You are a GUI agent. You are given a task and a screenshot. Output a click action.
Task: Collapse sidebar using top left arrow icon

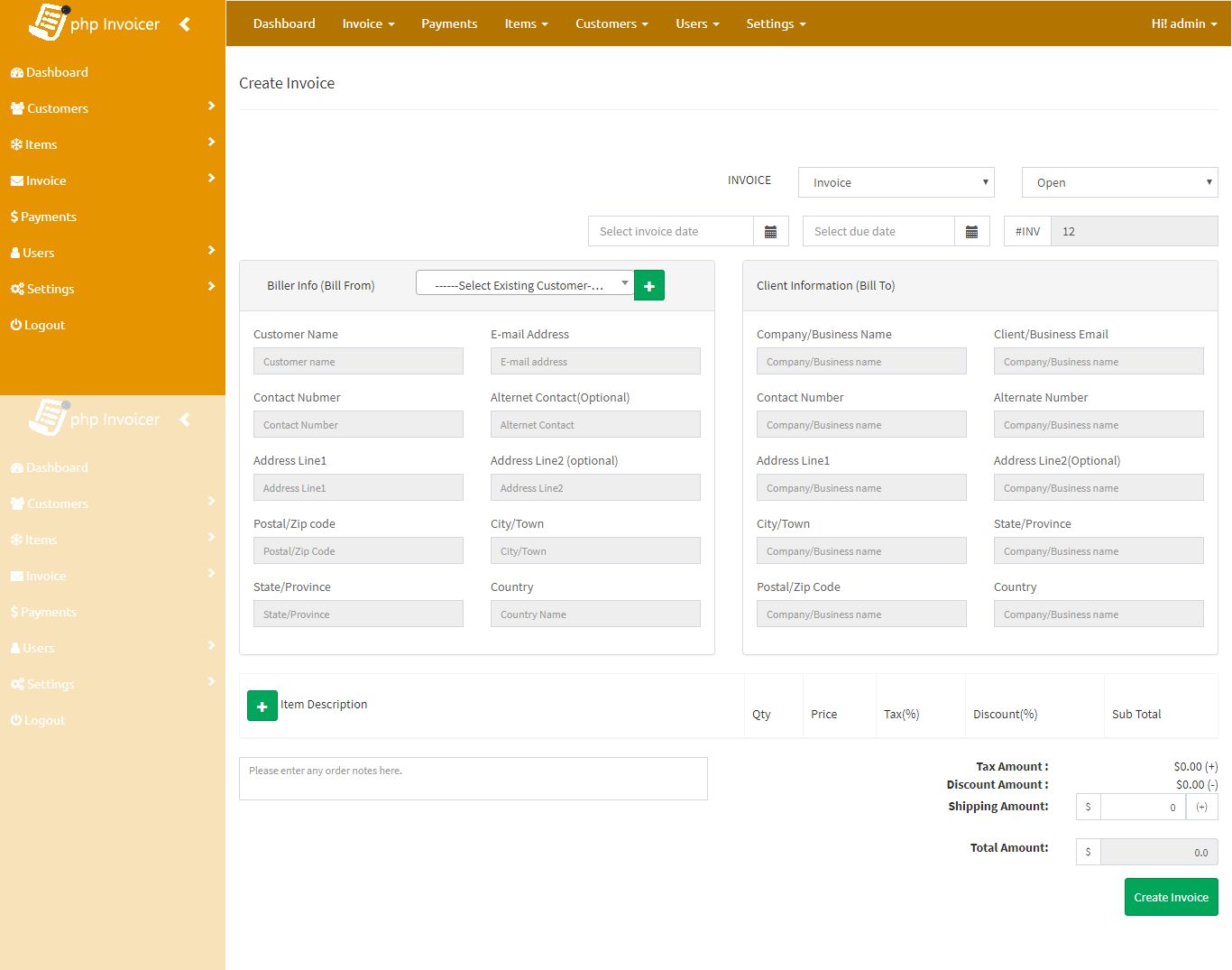[x=185, y=24]
